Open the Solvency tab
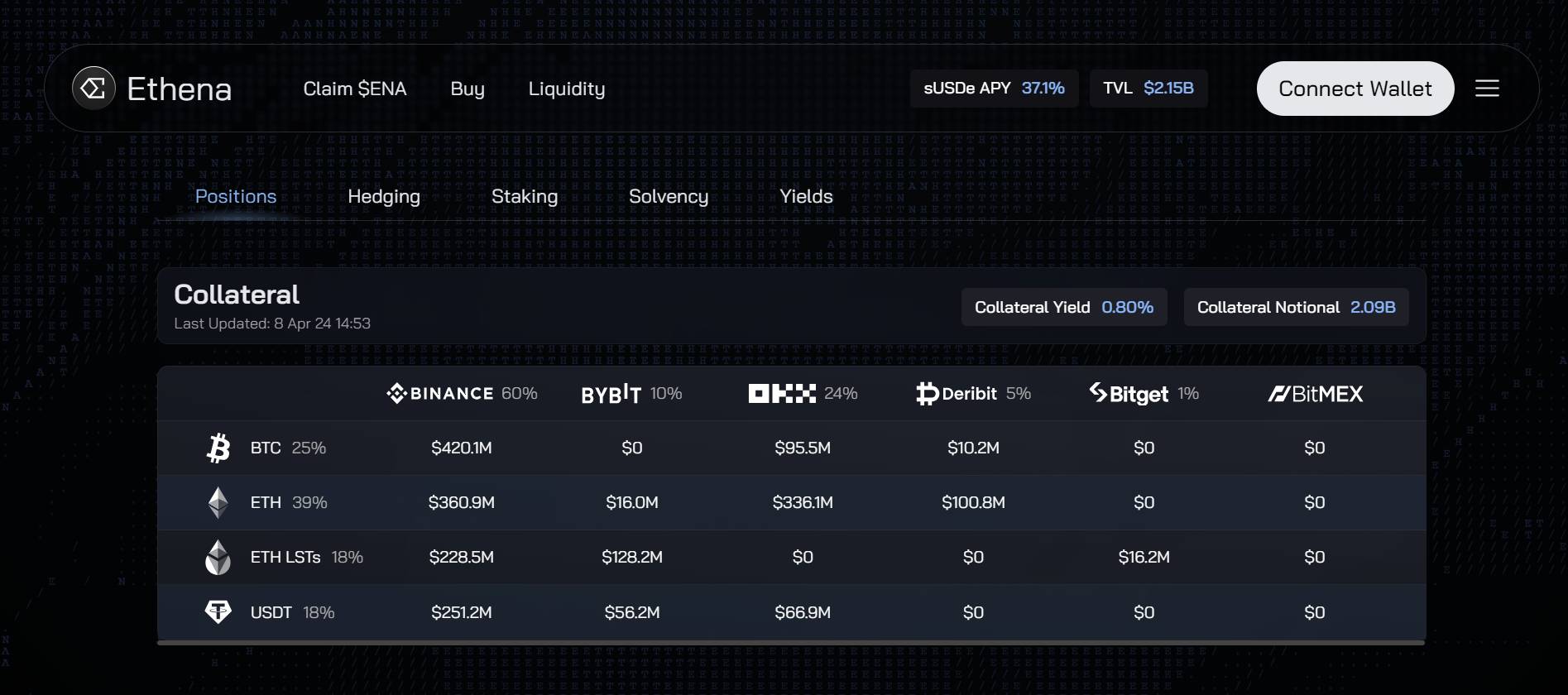Image resolution: width=1568 pixels, height=695 pixels. [669, 197]
